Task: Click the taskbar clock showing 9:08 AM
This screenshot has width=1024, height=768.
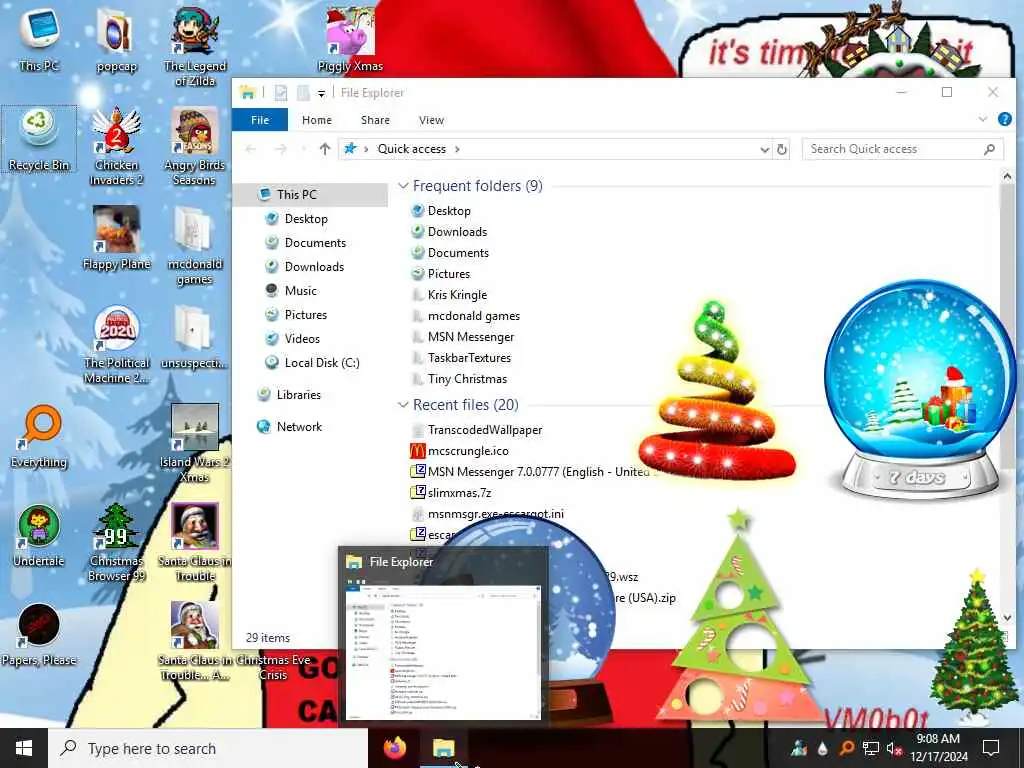Action: tap(938, 748)
